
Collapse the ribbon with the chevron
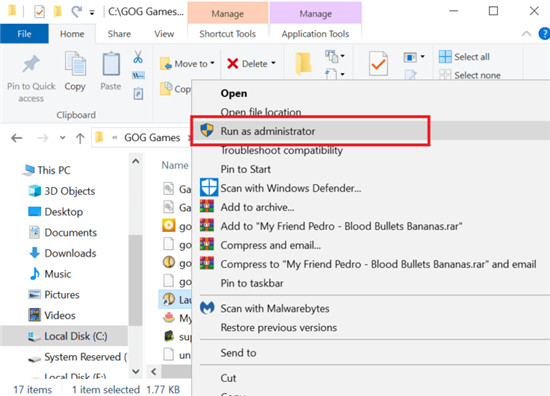click(x=526, y=34)
